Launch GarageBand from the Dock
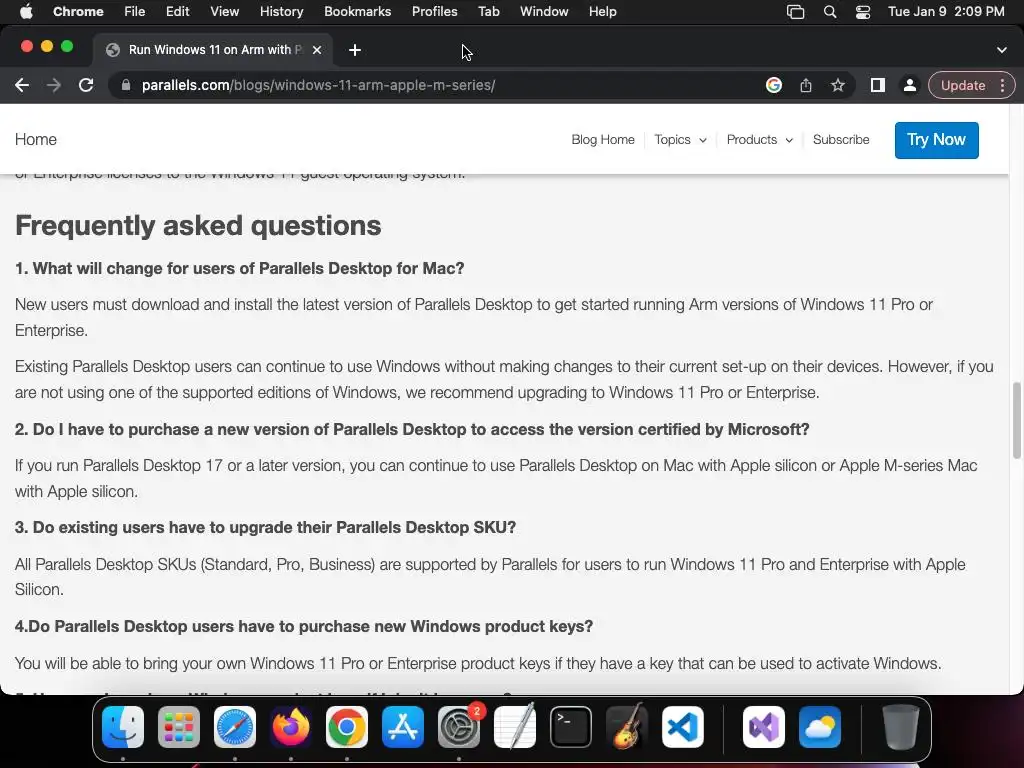Viewport: 1024px width, 768px height. pyautogui.click(x=627, y=727)
